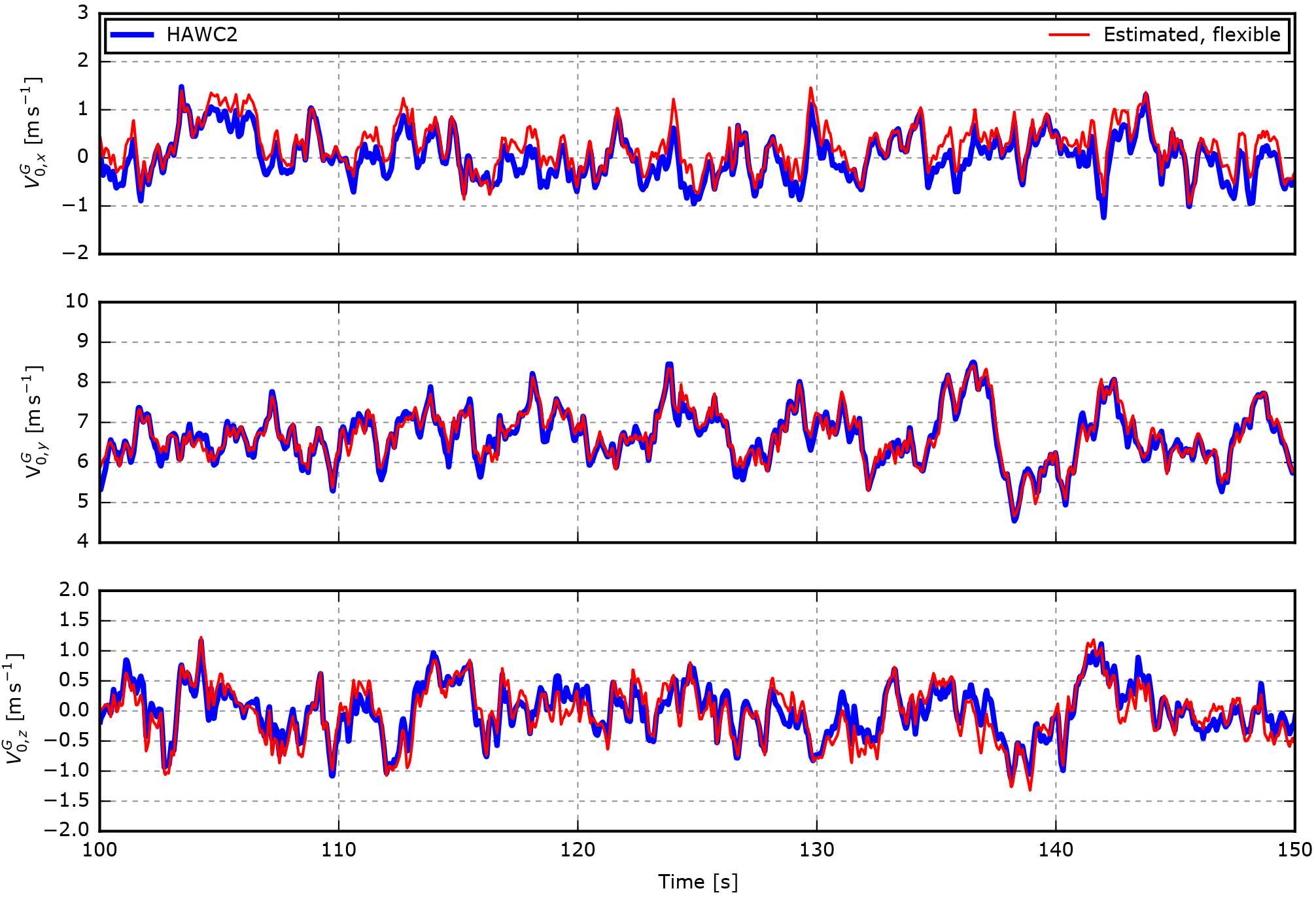The height and width of the screenshot is (897, 1316).
Task: Click tick label 2.0 on bottom plot
Action: tap(74, 589)
